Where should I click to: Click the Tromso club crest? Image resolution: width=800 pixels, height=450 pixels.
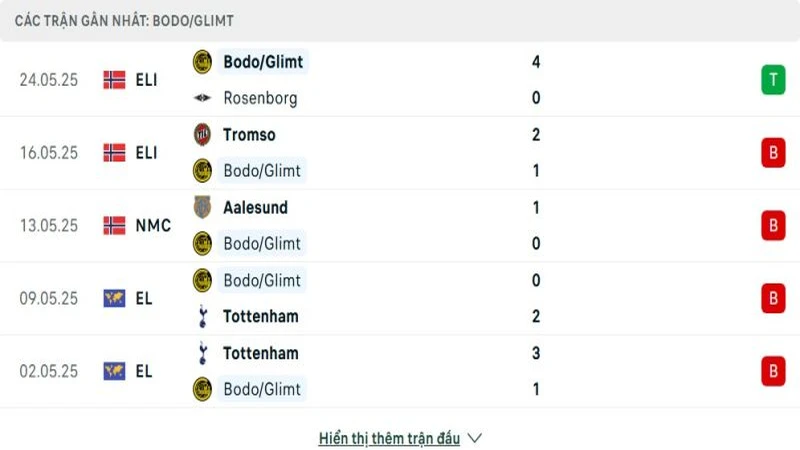pyautogui.click(x=203, y=134)
